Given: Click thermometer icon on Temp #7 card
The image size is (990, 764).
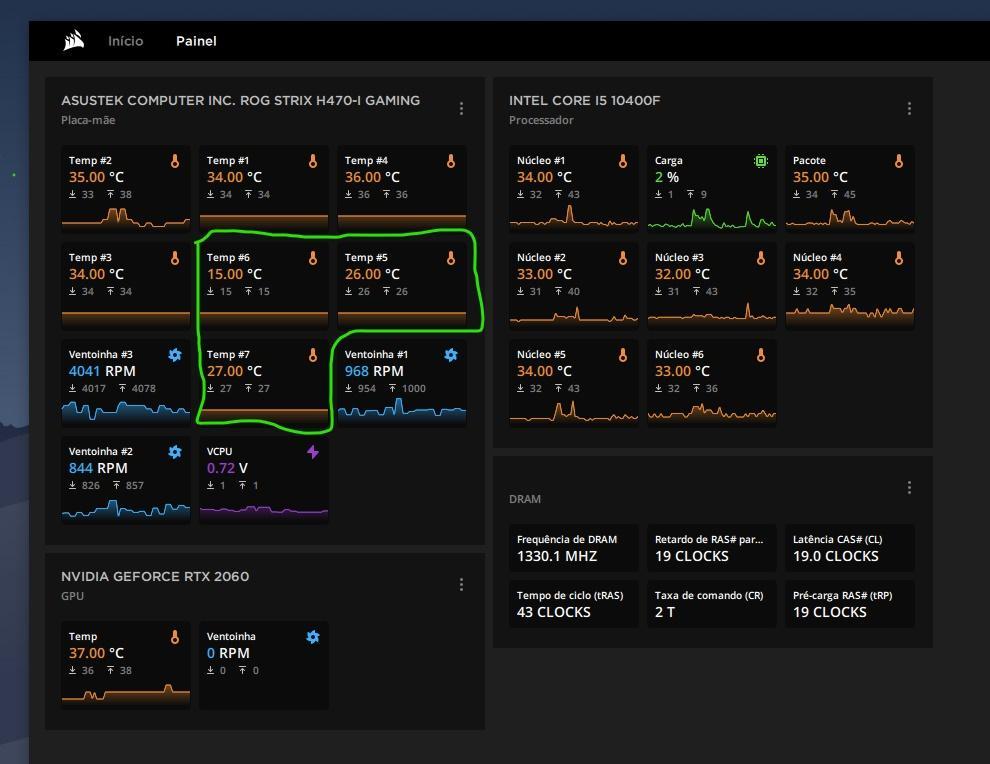Looking at the screenshot, I should [x=313, y=355].
